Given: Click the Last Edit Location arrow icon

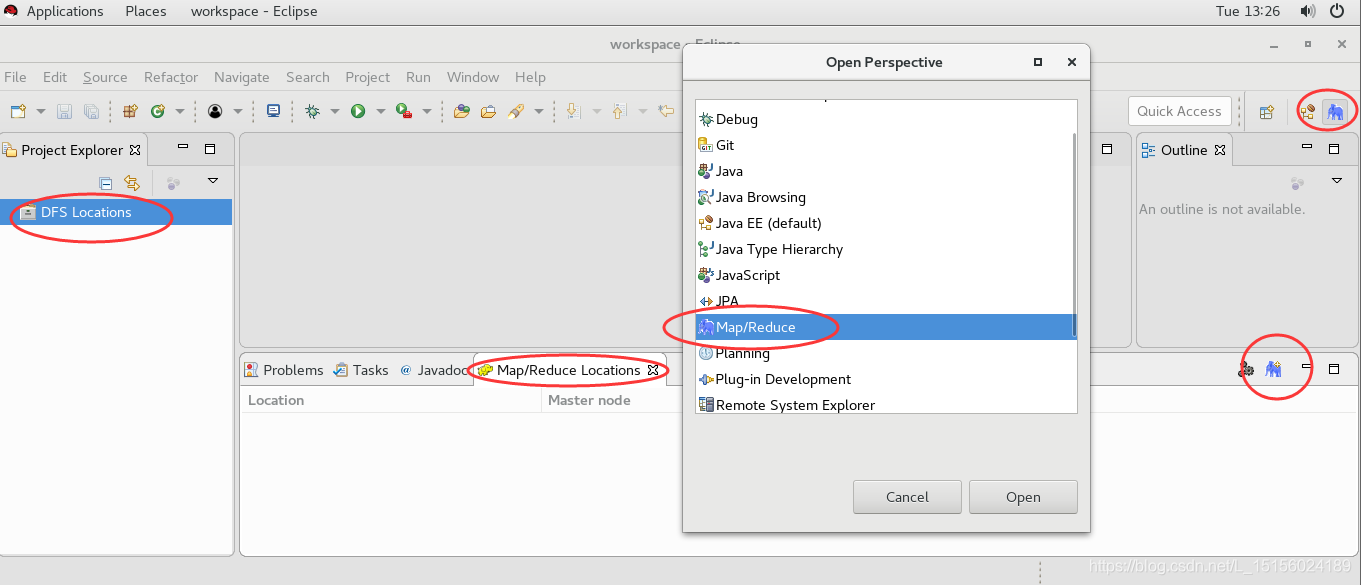Looking at the screenshot, I should pyautogui.click(x=665, y=112).
